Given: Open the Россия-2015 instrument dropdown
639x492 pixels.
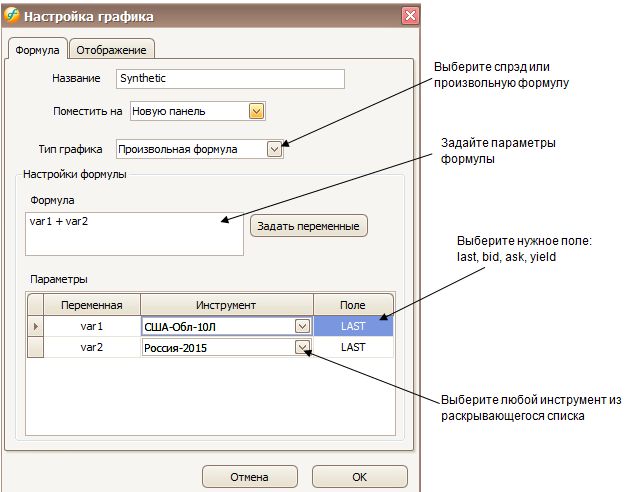Looking at the screenshot, I should 302,347.
